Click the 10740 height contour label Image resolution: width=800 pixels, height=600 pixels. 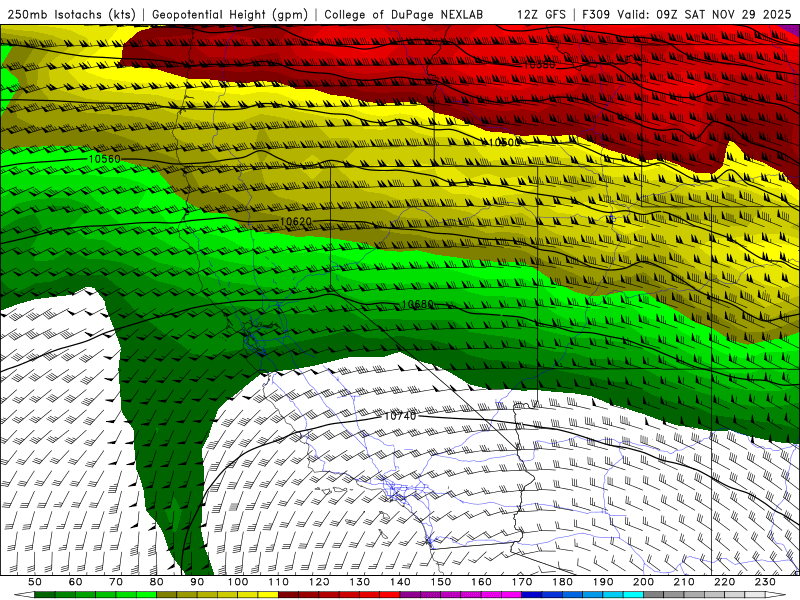pyautogui.click(x=400, y=416)
